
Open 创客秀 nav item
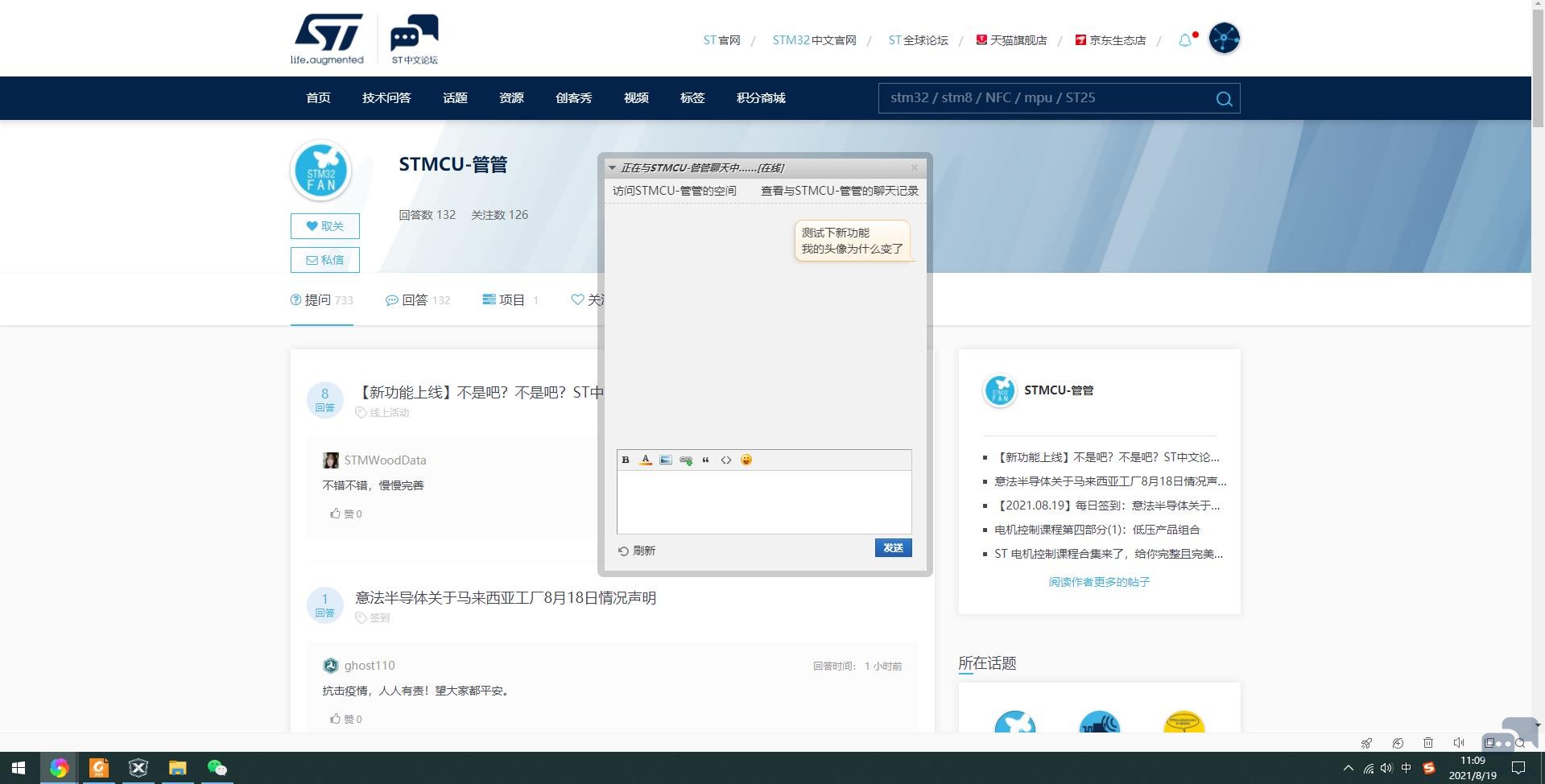coord(574,98)
